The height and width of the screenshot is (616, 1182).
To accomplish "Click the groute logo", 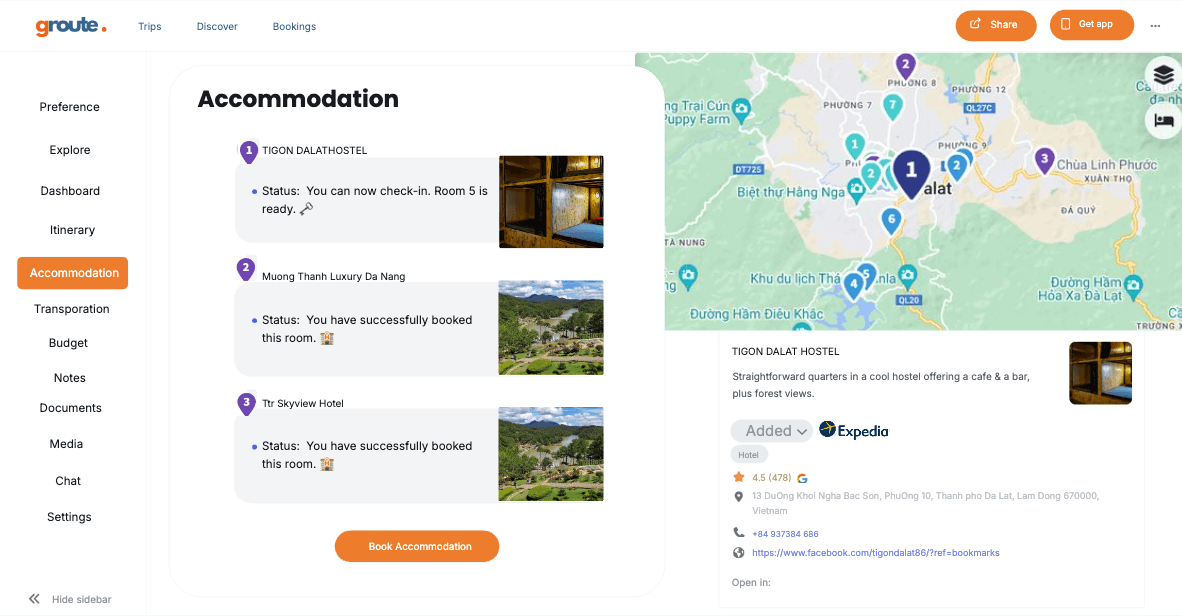I will coord(70,26).
